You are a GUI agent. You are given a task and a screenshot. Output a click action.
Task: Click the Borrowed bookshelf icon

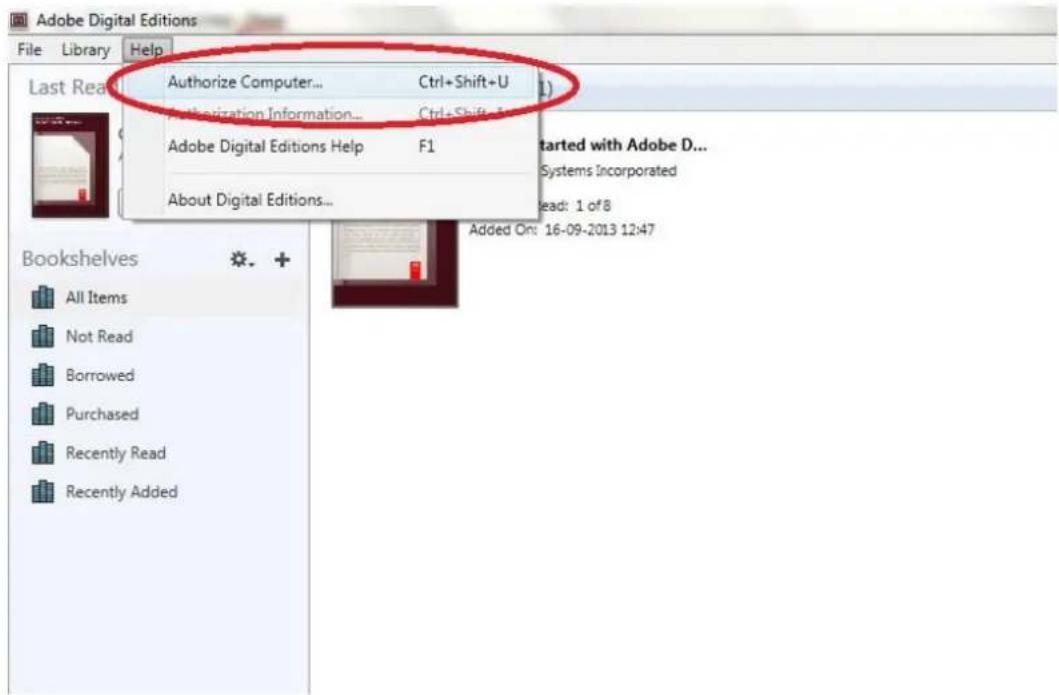click(43, 375)
